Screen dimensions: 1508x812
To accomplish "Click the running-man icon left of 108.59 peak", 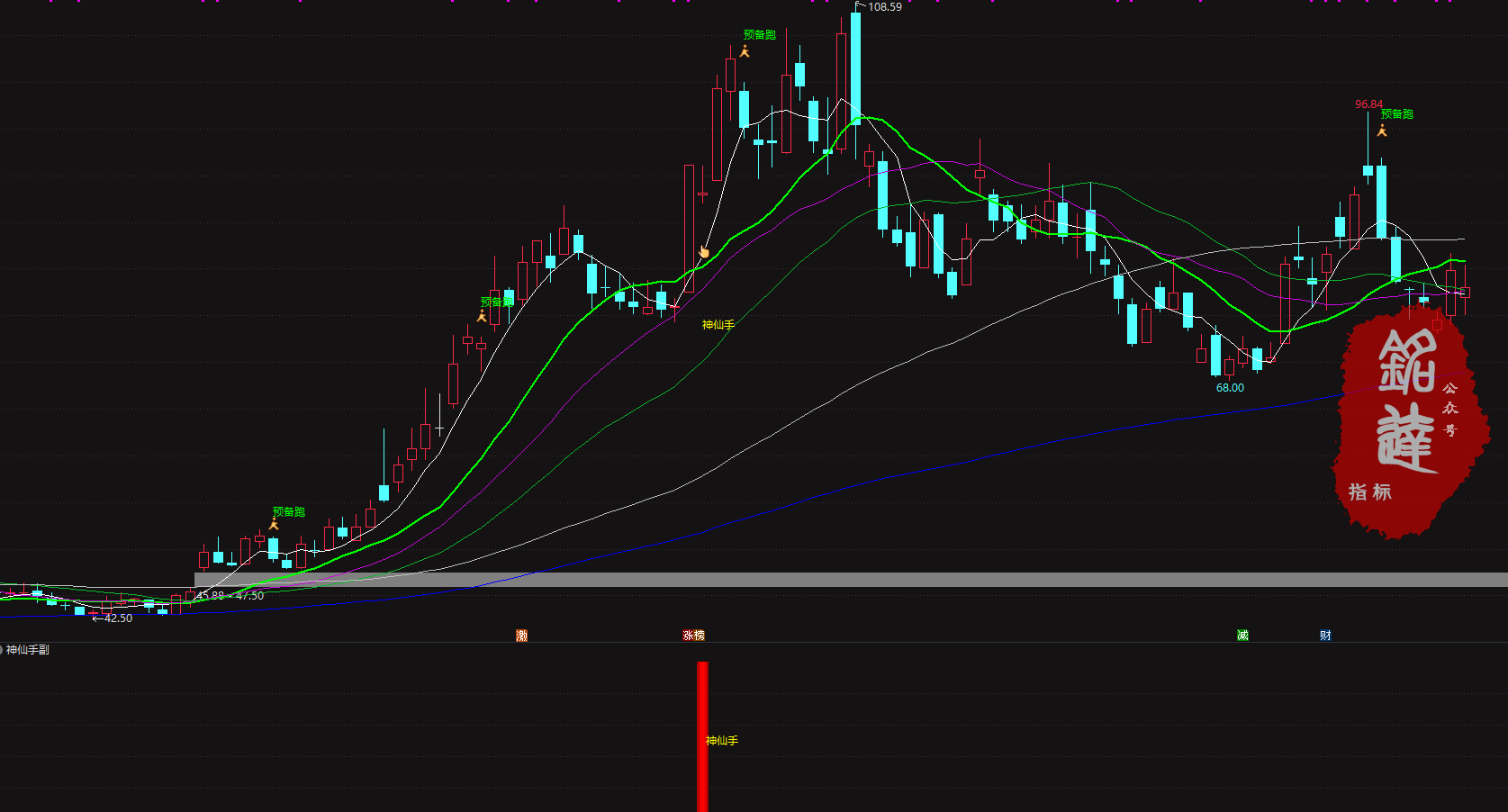I will (x=745, y=51).
